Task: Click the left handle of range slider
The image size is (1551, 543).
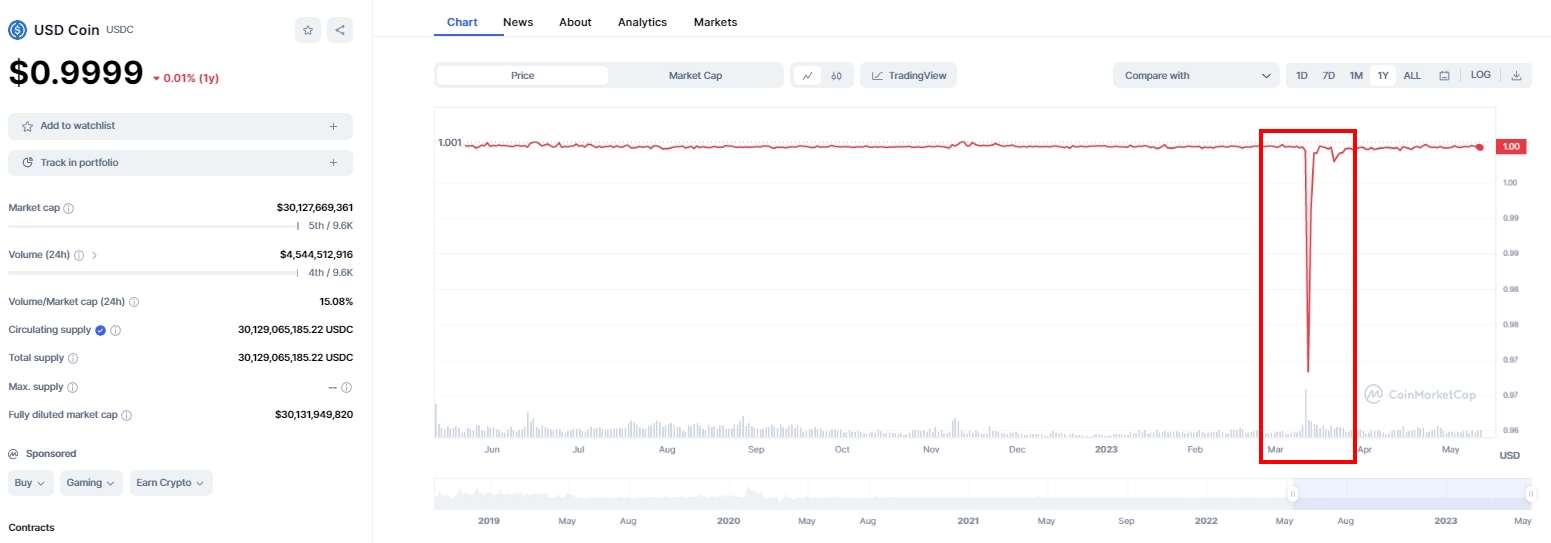Action: [x=1293, y=493]
